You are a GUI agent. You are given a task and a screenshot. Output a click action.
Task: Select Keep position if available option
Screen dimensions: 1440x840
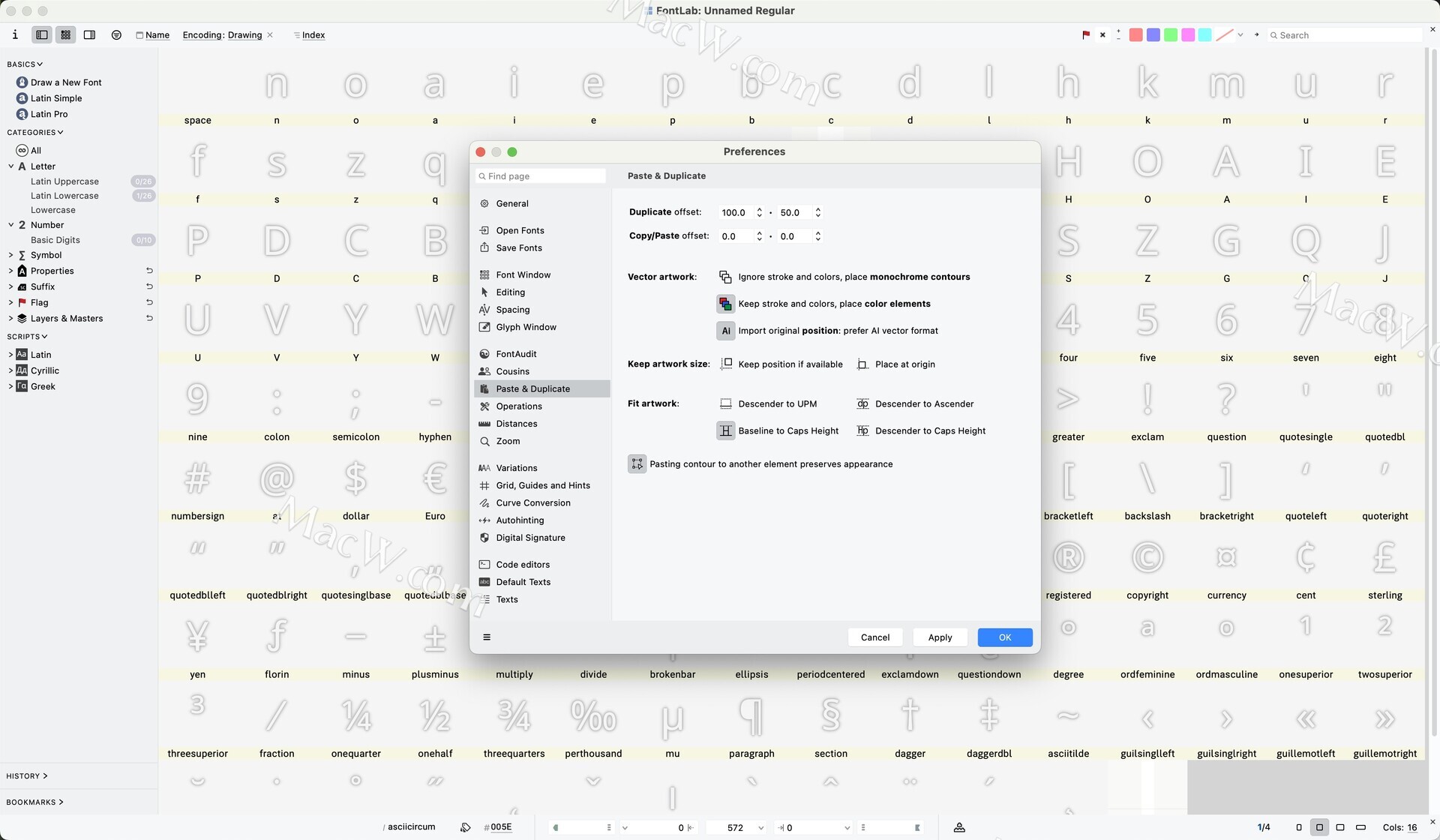[726, 364]
